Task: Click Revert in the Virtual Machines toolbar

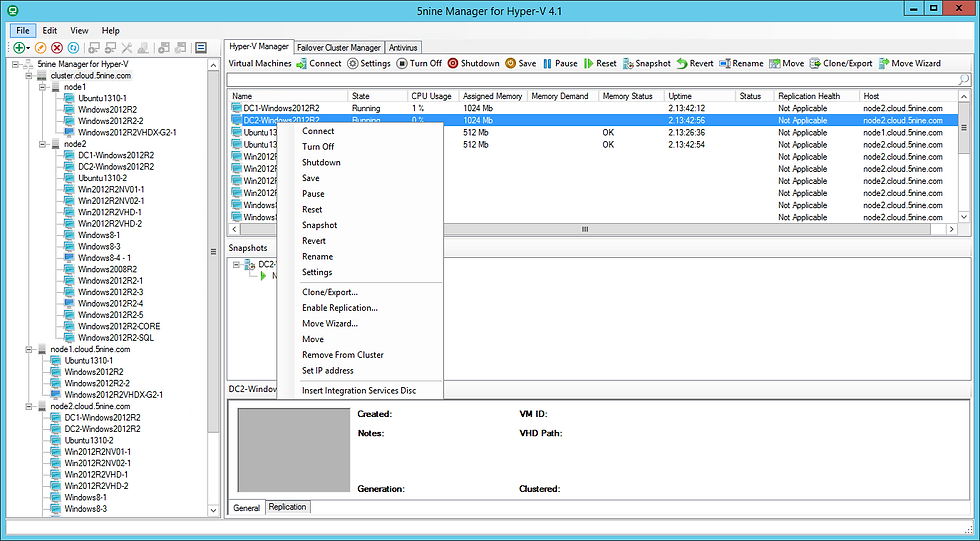Action: pyautogui.click(x=695, y=63)
